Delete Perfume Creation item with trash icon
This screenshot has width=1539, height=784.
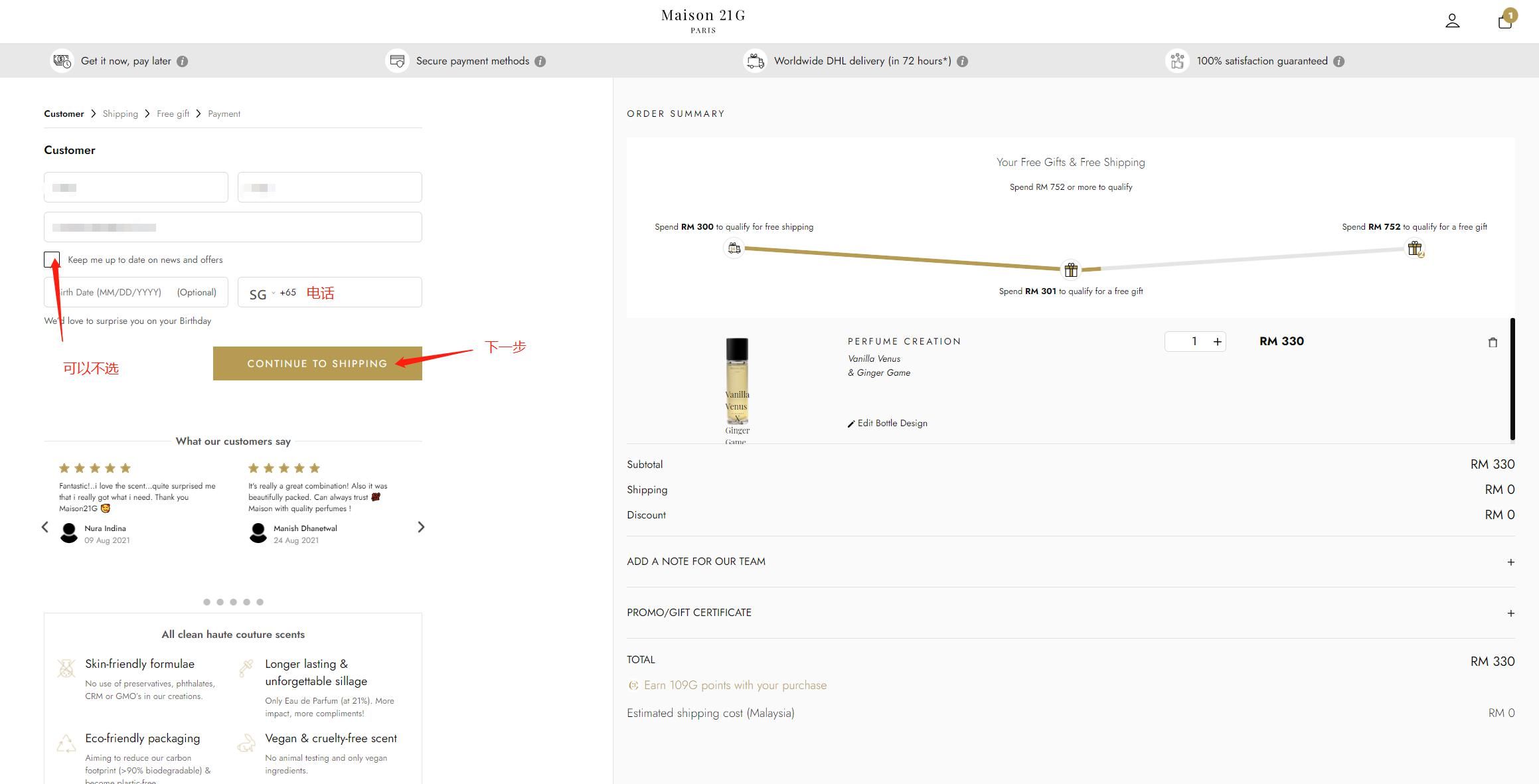1493,343
